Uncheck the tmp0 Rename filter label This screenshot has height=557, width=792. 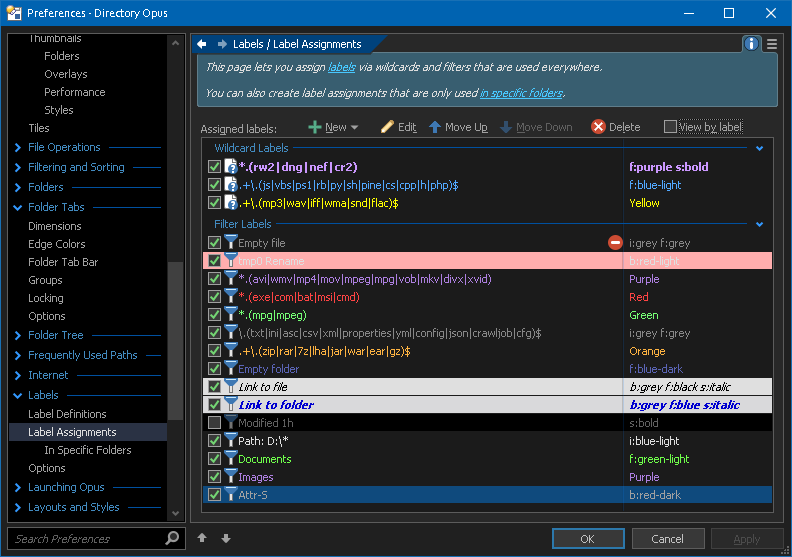point(214,261)
